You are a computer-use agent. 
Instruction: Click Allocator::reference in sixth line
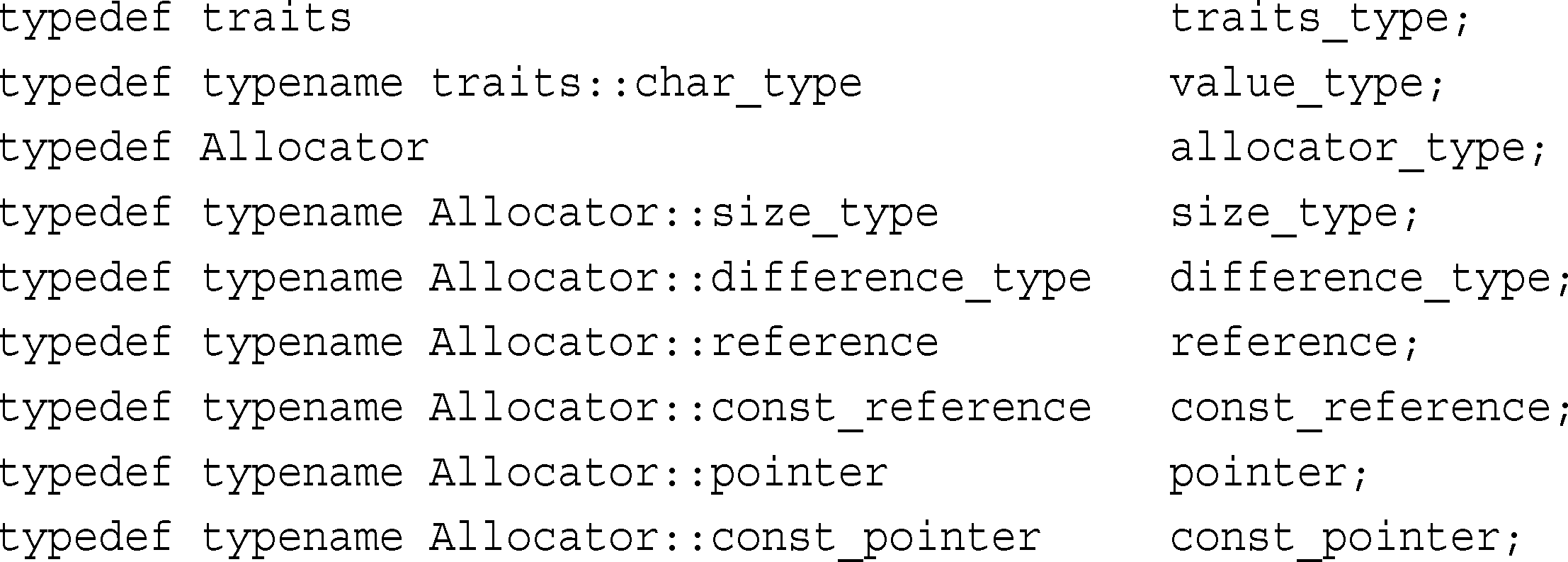[684, 343]
